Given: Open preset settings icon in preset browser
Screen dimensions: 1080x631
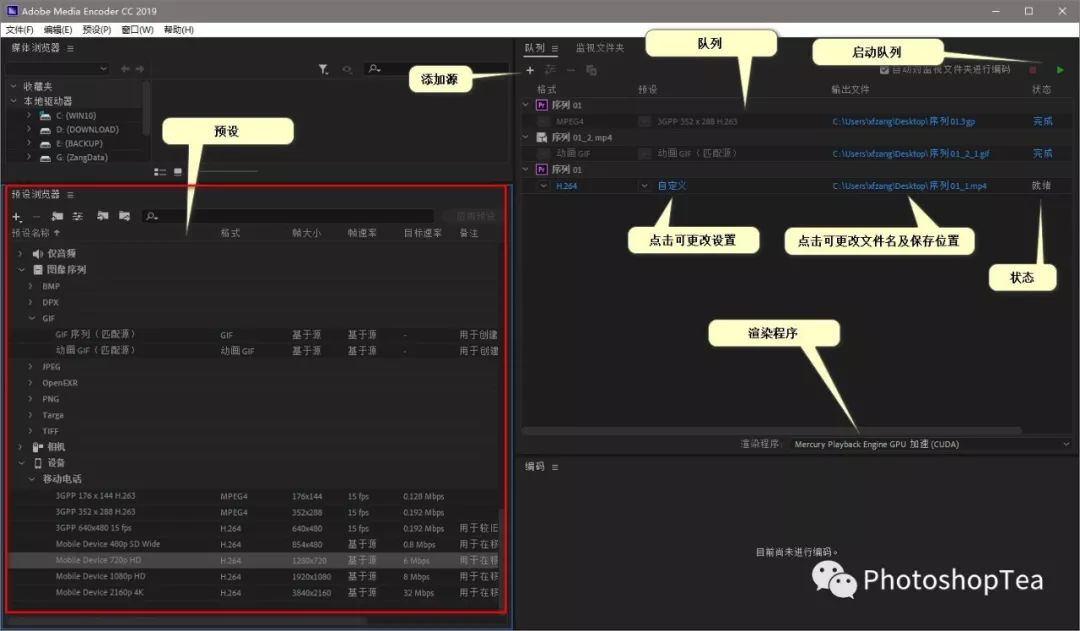Looking at the screenshot, I should pos(78,217).
